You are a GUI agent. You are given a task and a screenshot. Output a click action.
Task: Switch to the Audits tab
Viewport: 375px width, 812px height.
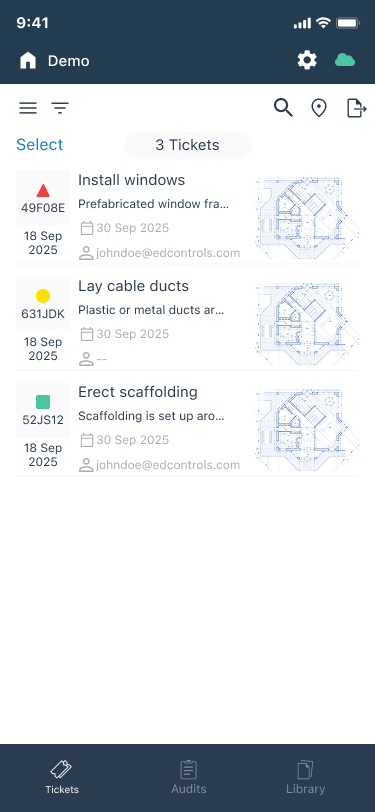coord(189,777)
